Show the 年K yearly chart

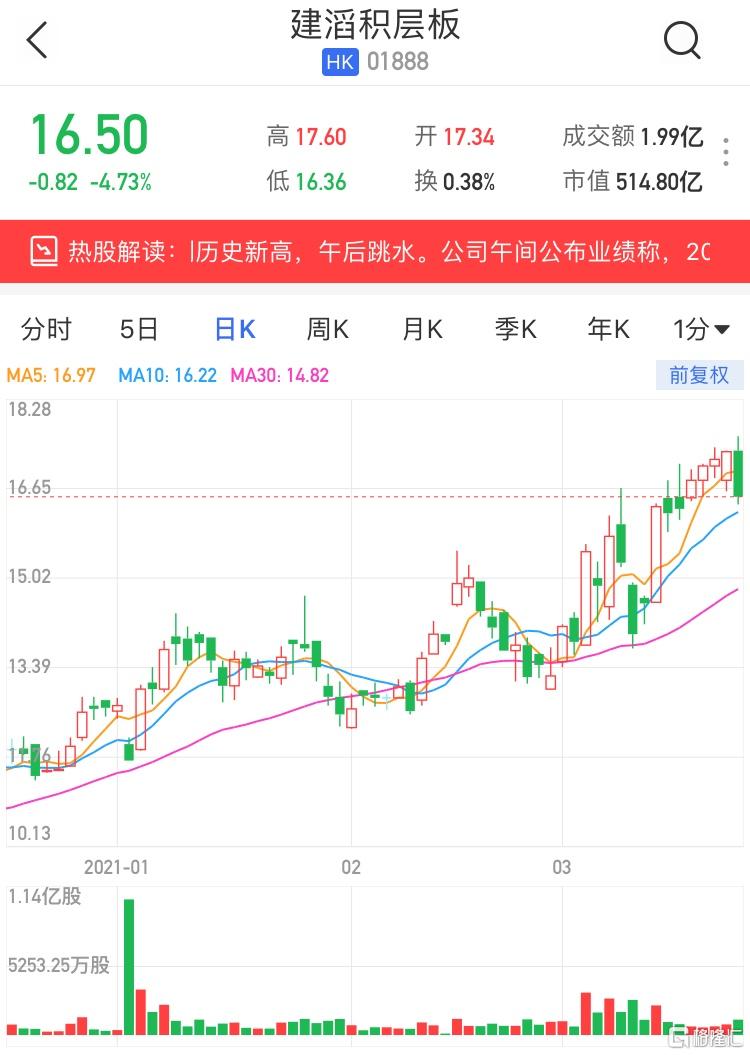pyautogui.click(x=608, y=329)
